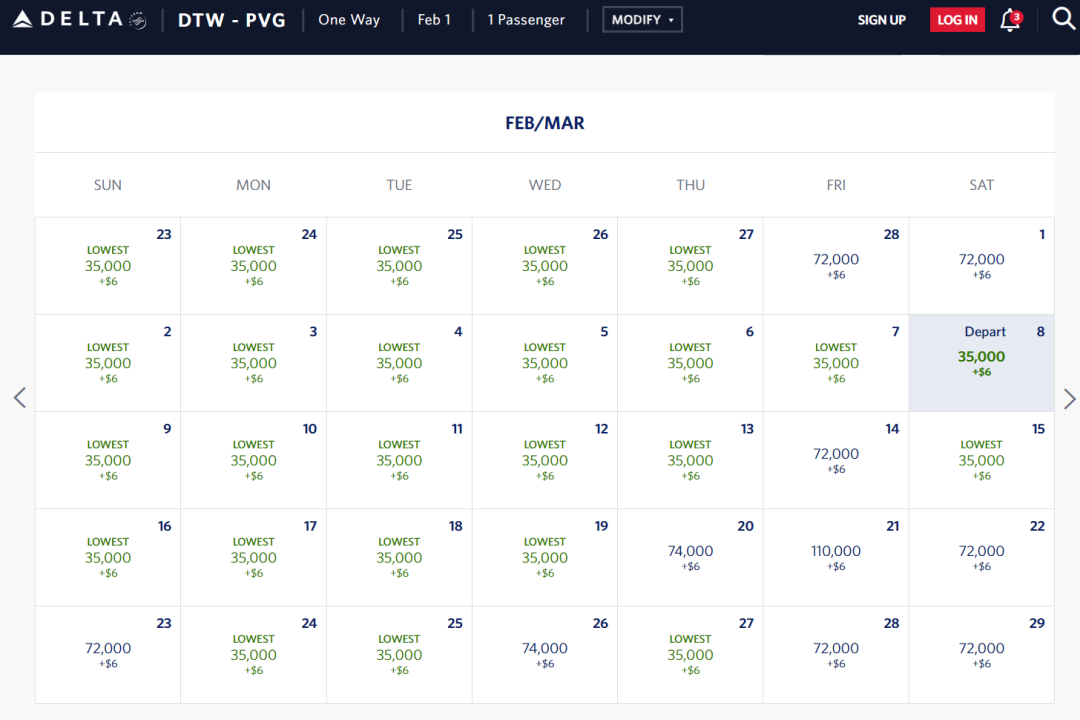Open the MODIFY search dropdown
The image size is (1080, 720).
click(x=642, y=19)
